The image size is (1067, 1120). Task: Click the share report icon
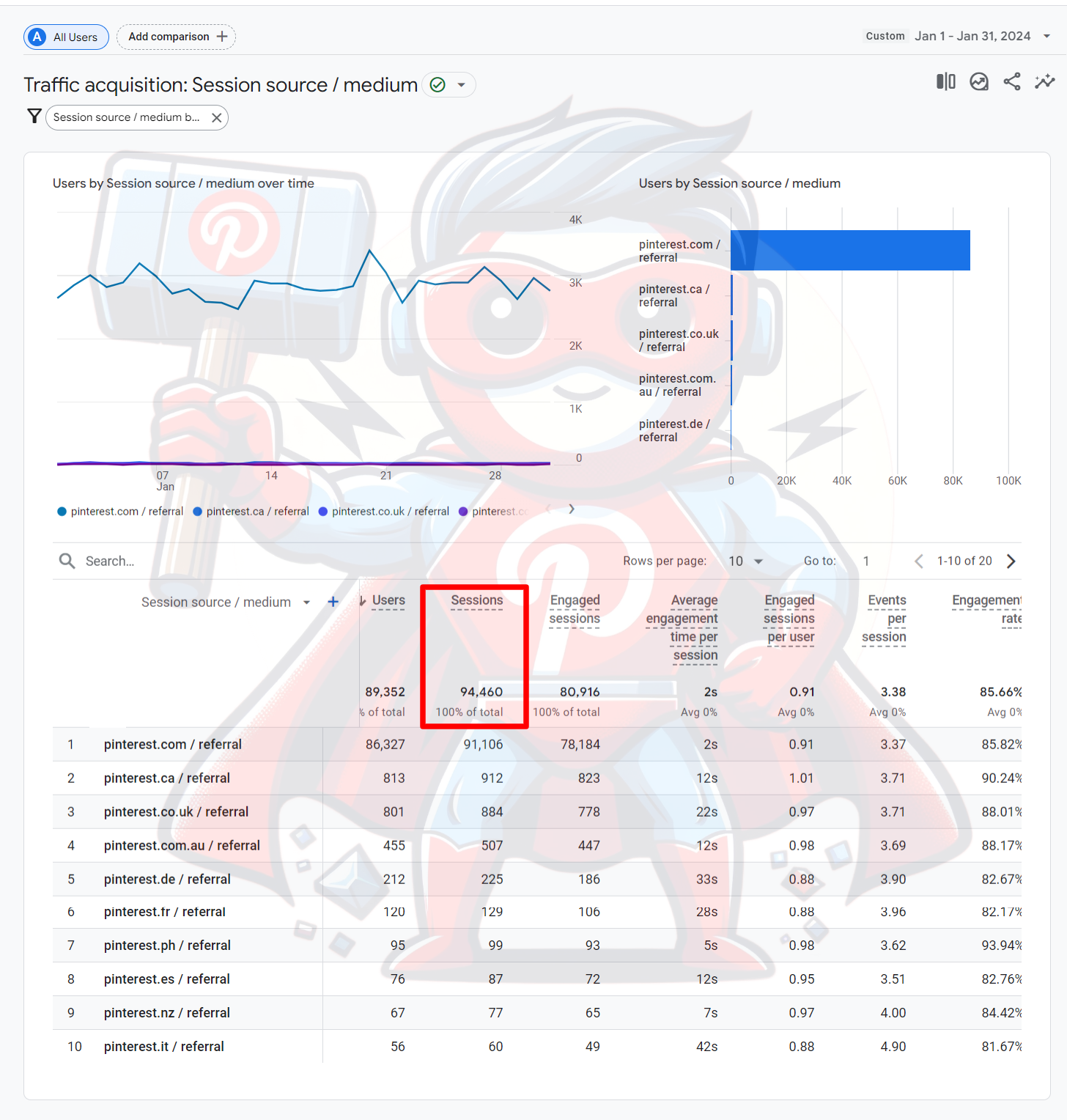(1012, 81)
